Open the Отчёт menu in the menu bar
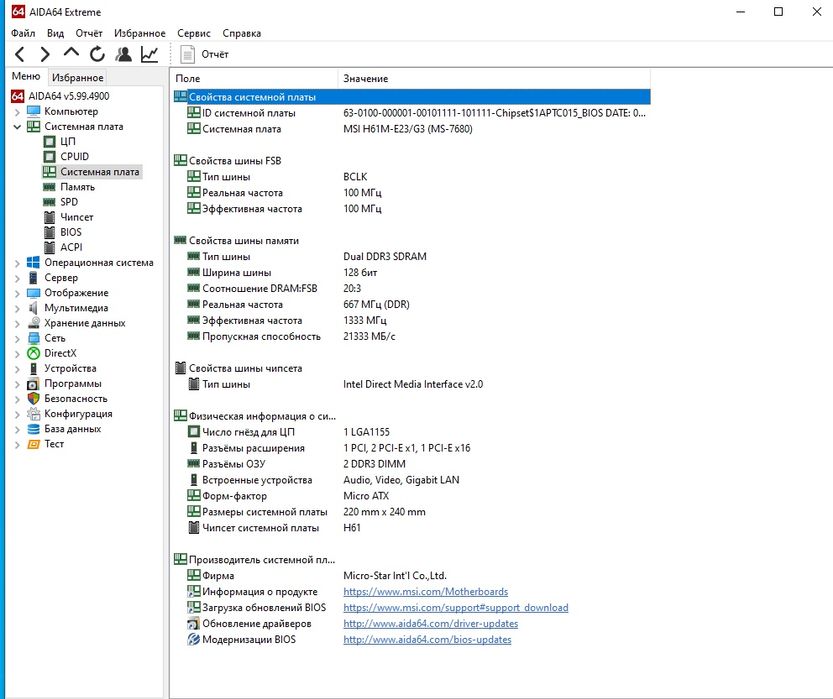833x699 pixels. click(x=89, y=33)
